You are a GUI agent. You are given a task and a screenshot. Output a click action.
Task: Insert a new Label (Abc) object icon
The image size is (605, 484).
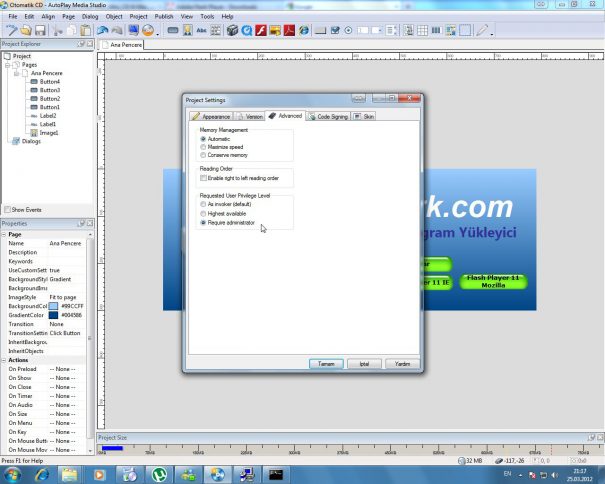201,30
